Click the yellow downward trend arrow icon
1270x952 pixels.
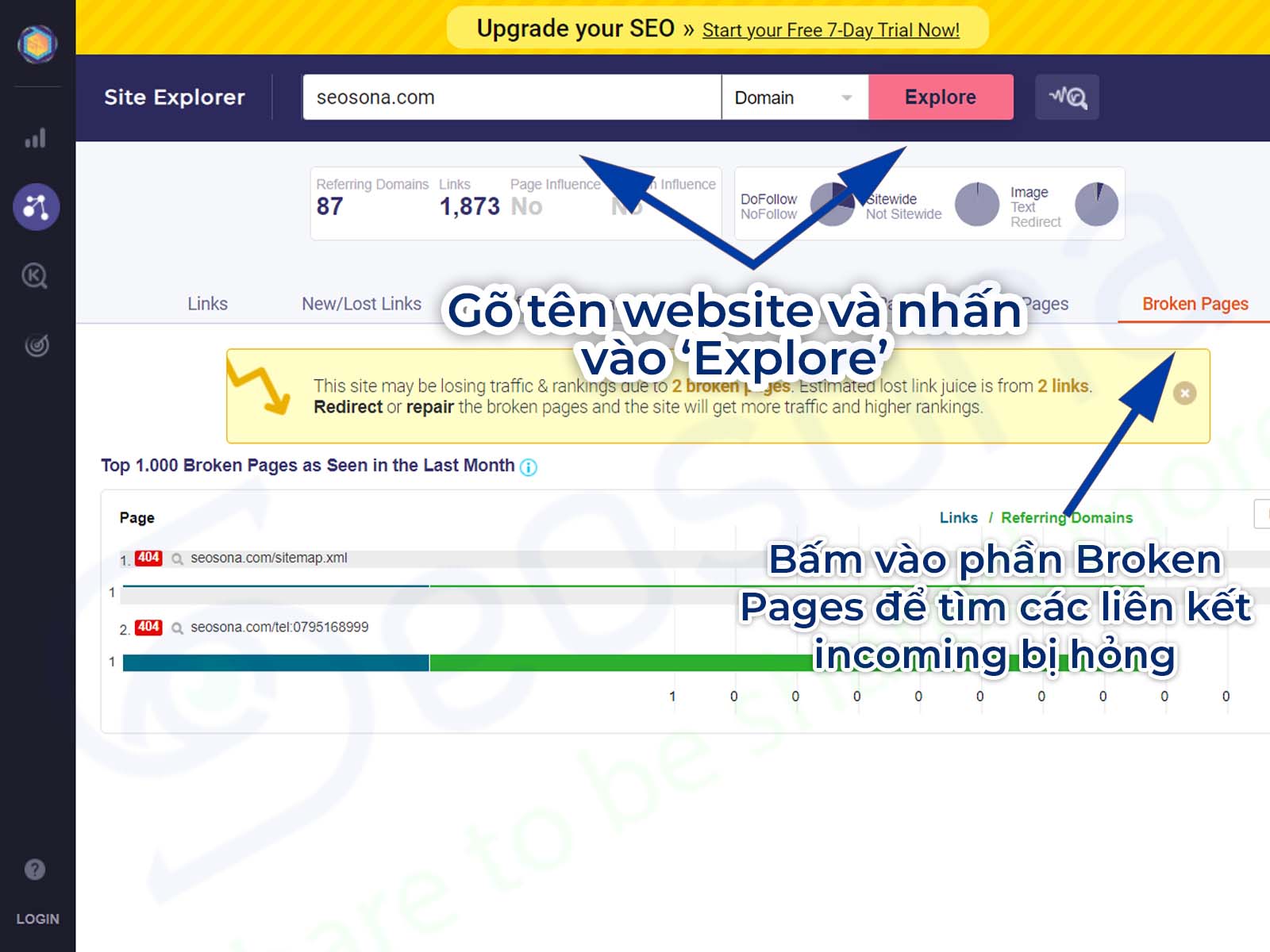259,386
